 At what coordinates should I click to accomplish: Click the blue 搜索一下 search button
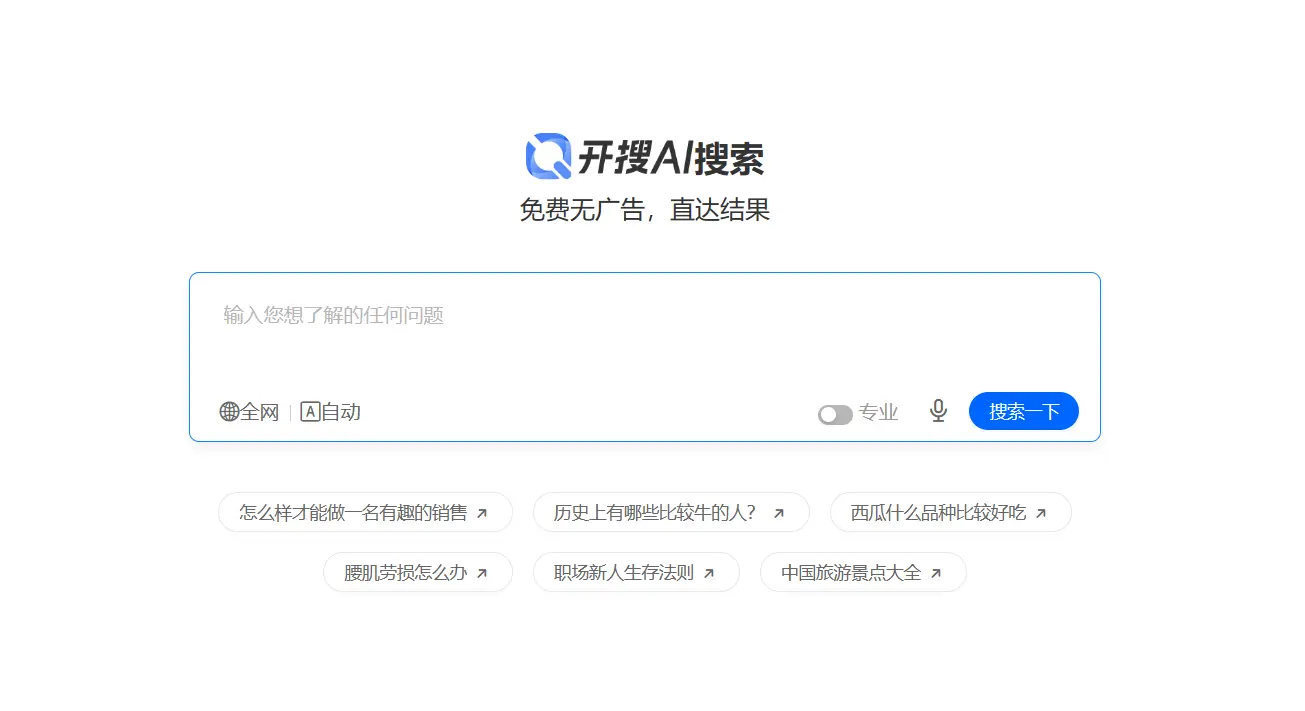point(1023,411)
